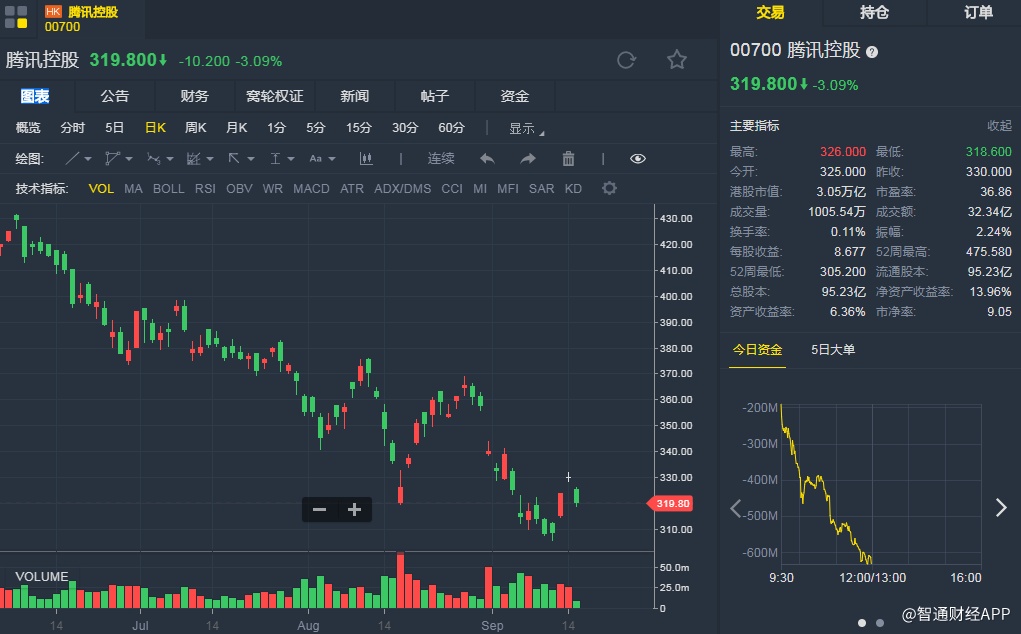Screen dimensions: 1021x634
Task: Click the undo arrow in drawing toolbar
Action: (487, 158)
